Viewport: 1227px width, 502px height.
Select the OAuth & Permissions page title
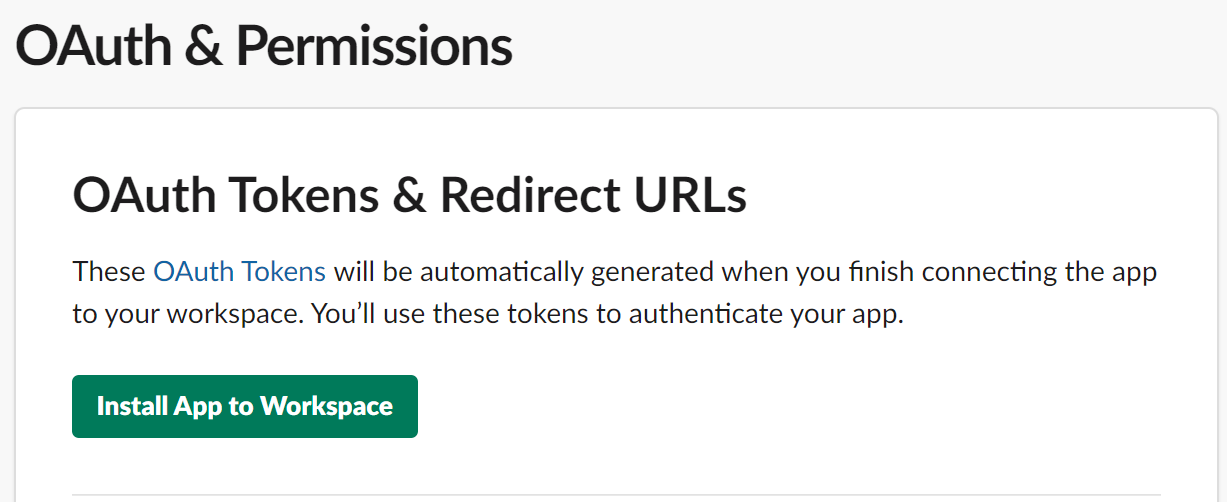264,46
